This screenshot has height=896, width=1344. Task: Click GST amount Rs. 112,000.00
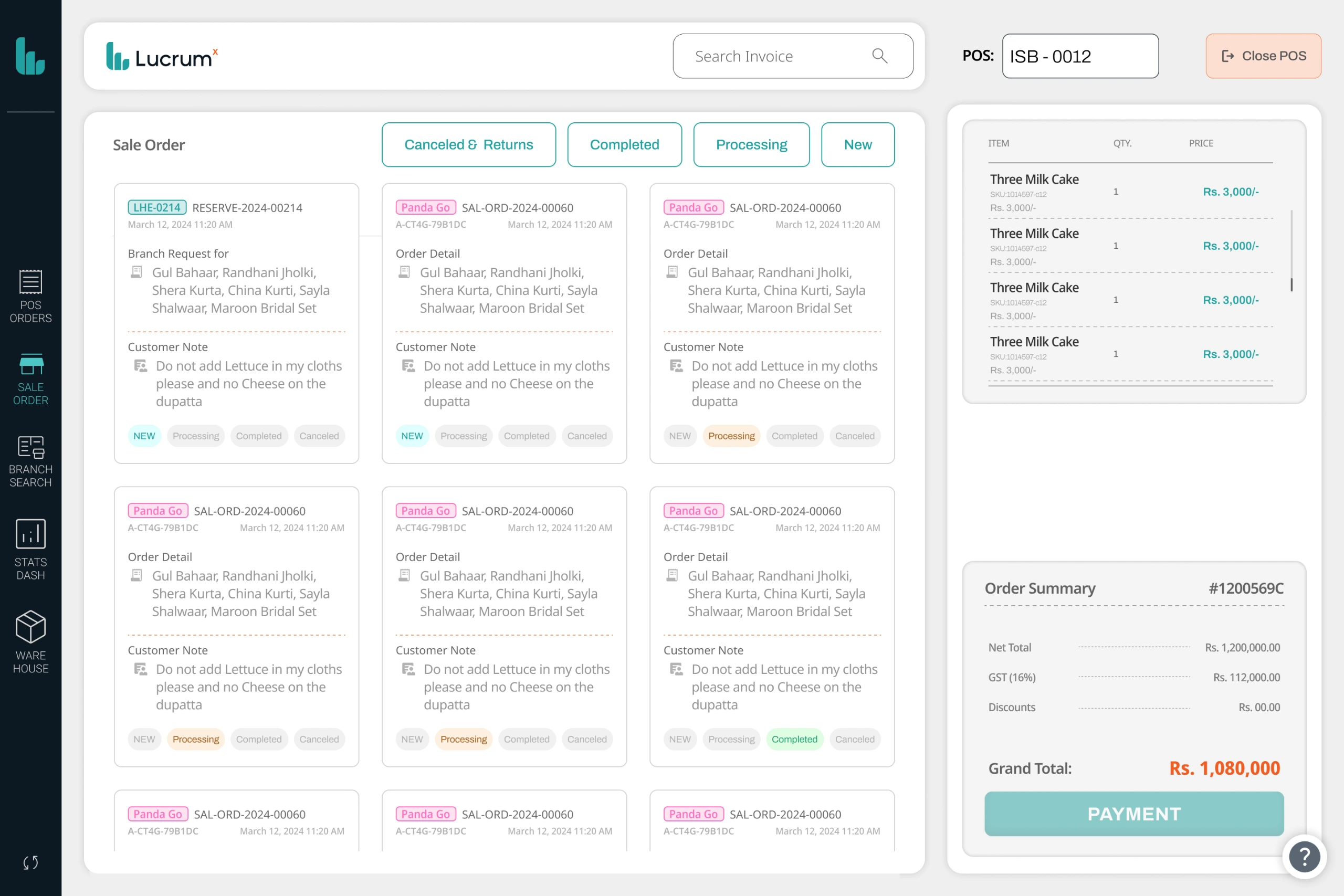[x=1246, y=677]
